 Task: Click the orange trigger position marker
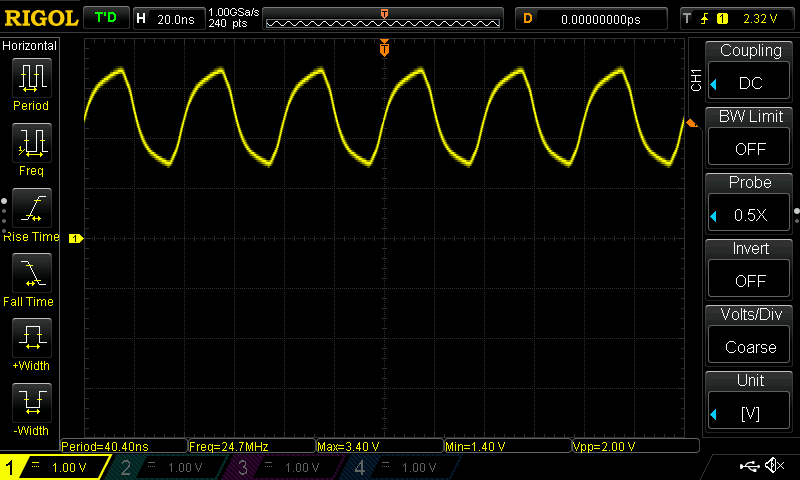pos(384,49)
